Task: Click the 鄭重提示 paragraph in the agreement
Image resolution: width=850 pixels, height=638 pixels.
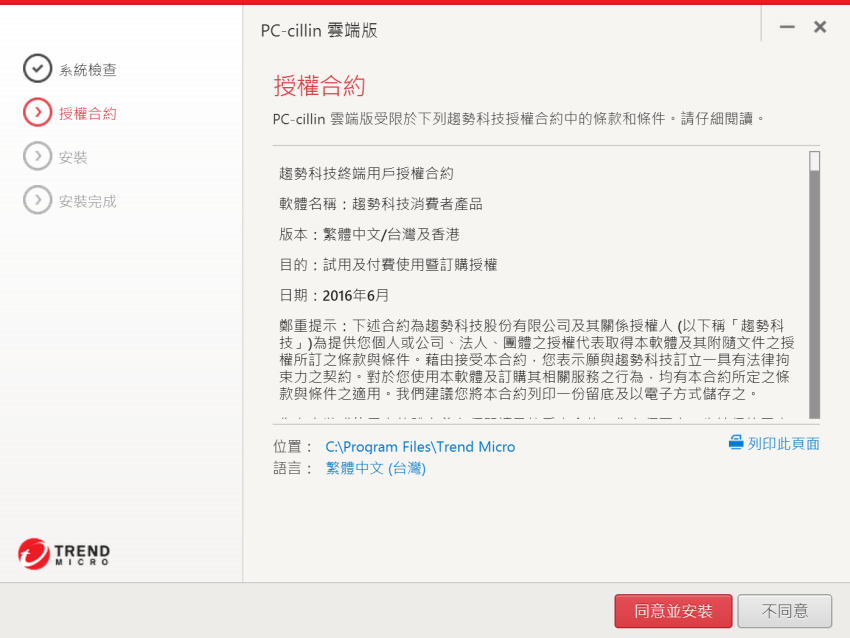Action: [x=537, y=359]
